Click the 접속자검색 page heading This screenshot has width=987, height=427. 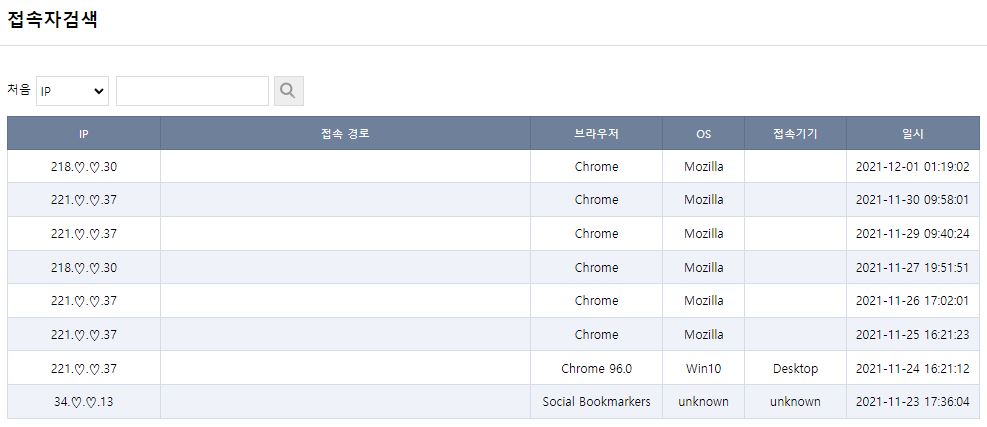(52, 20)
